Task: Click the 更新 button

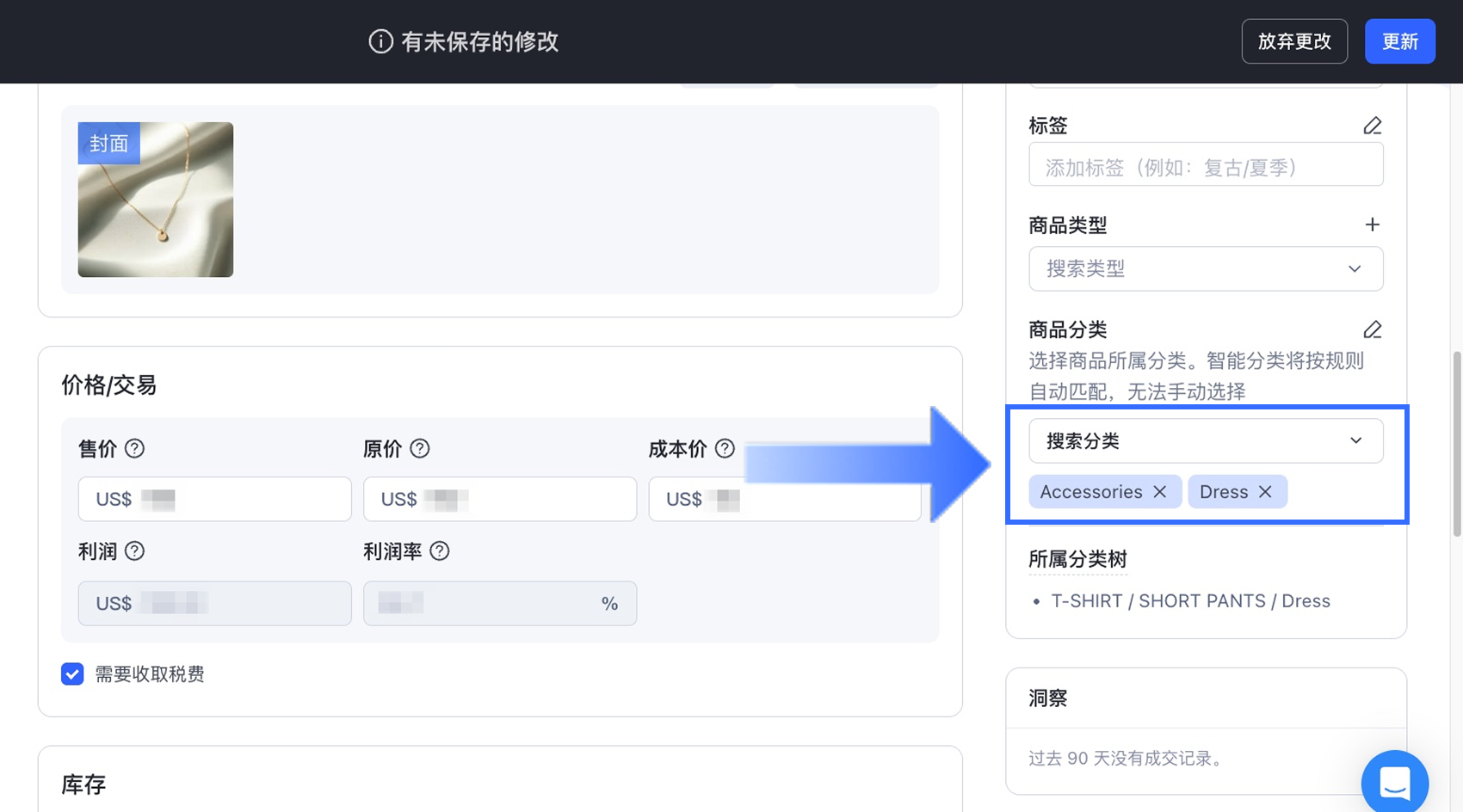Action: click(1399, 40)
